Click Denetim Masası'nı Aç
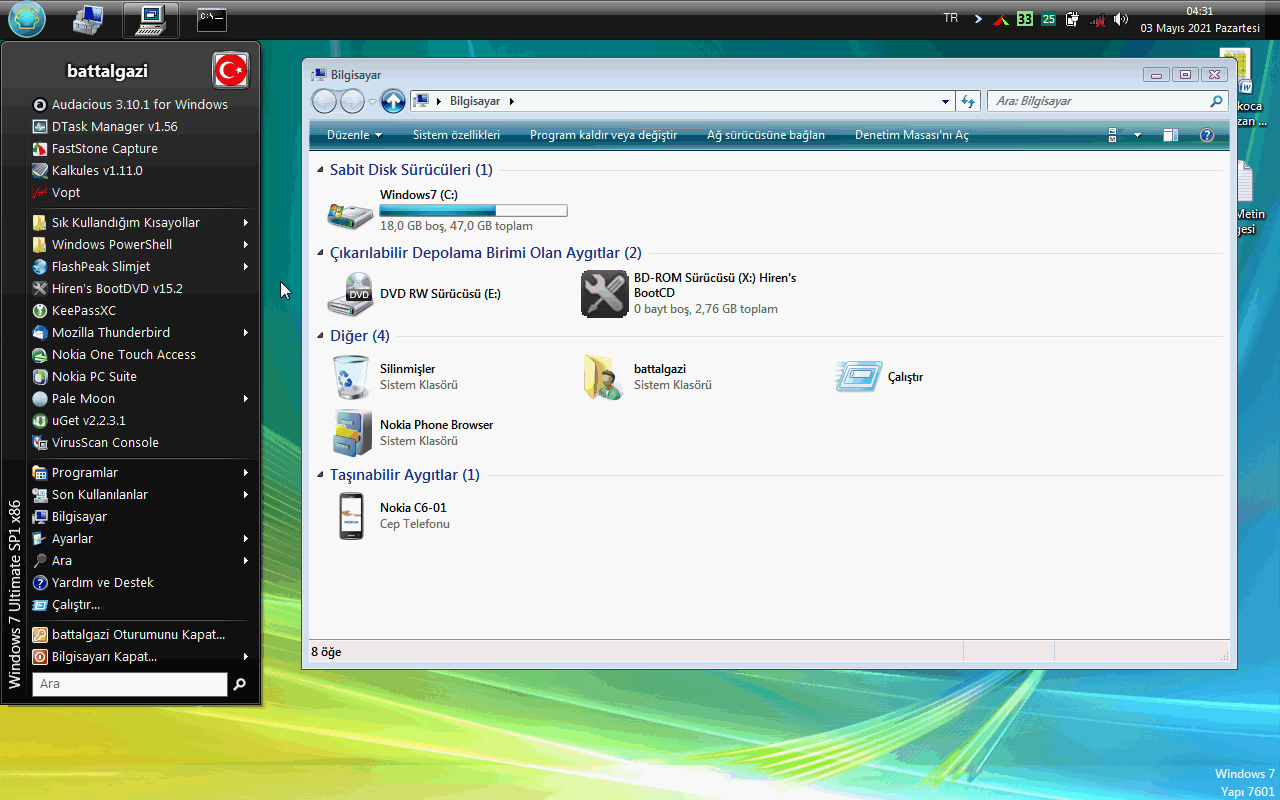This screenshot has height=800, width=1280. [x=912, y=135]
